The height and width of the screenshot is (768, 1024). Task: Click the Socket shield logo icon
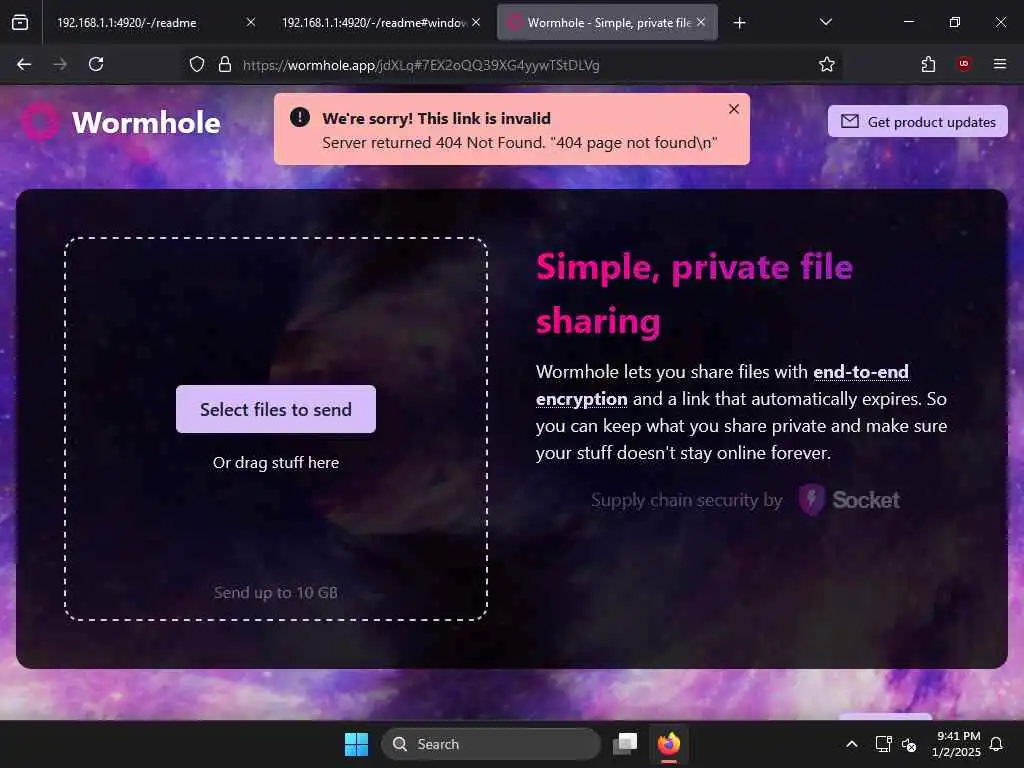(812, 500)
